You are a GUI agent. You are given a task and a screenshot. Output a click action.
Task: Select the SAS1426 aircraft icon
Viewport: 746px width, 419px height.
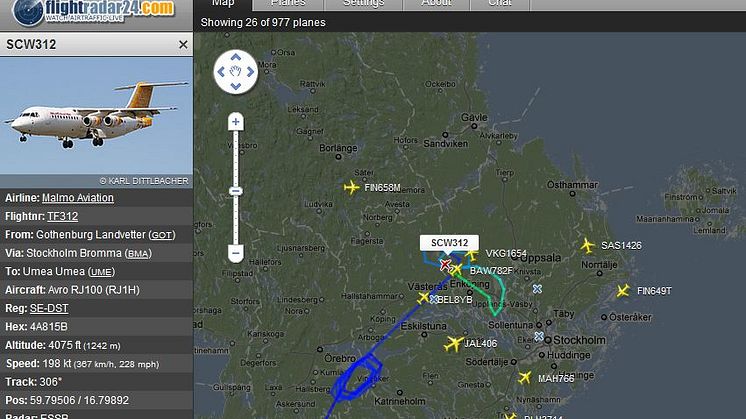tap(588, 246)
